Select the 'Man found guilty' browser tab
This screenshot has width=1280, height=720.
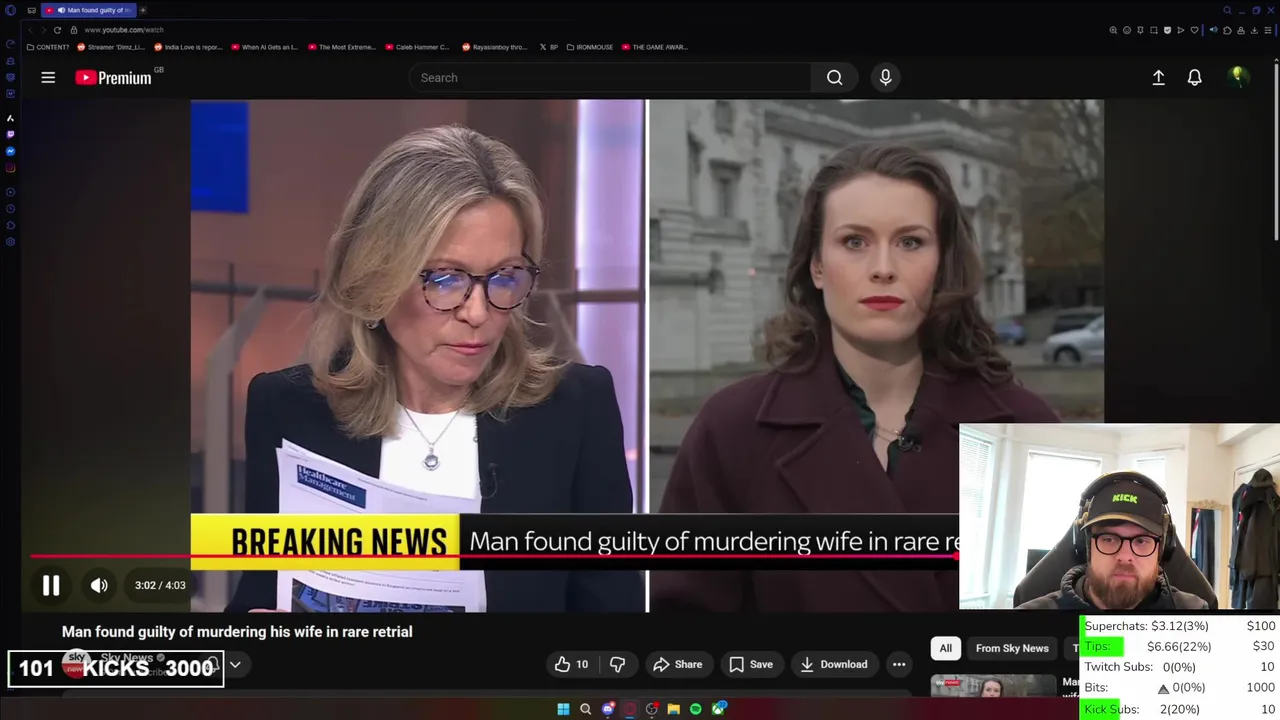[x=89, y=10]
